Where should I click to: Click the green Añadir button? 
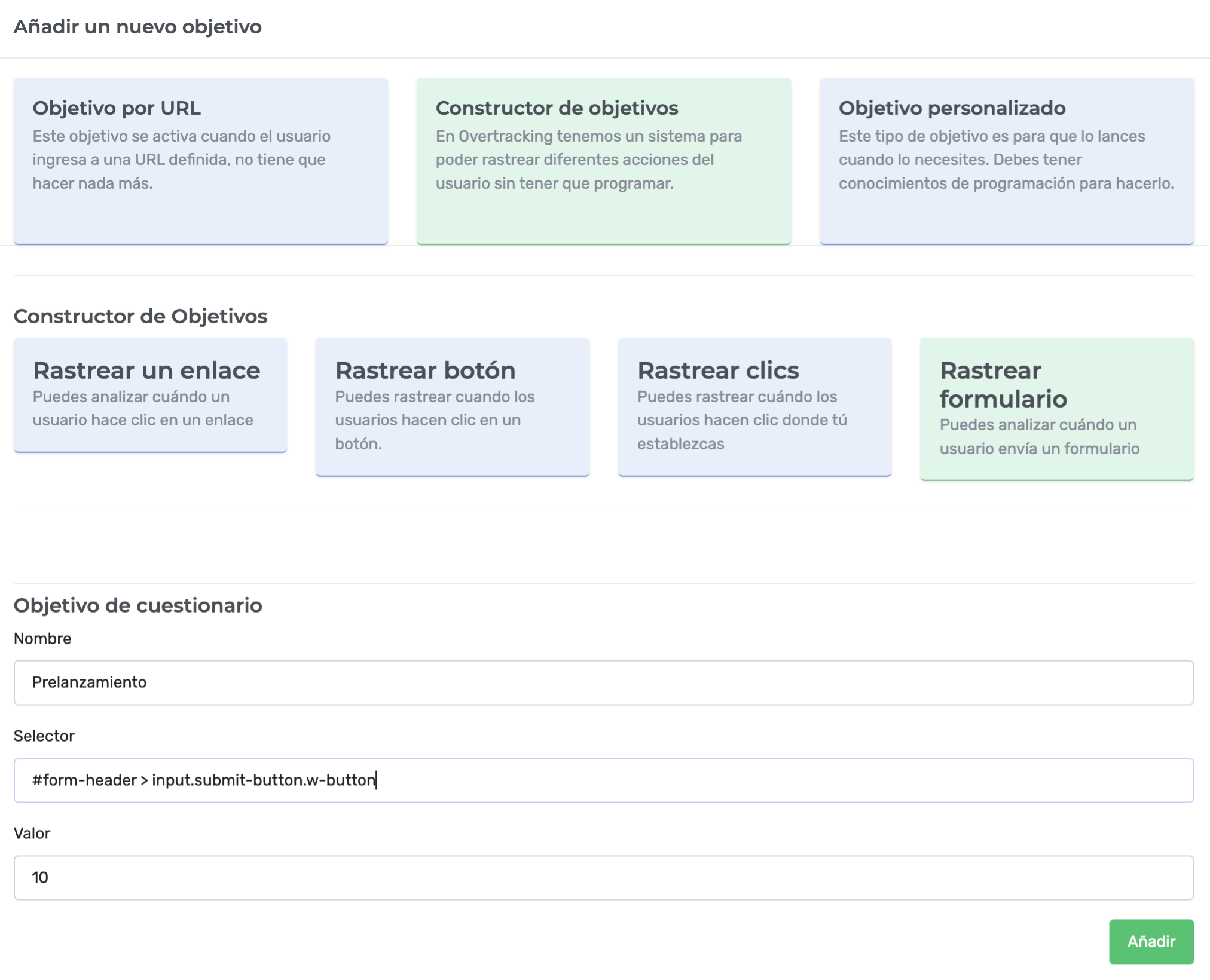[x=1151, y=942]
